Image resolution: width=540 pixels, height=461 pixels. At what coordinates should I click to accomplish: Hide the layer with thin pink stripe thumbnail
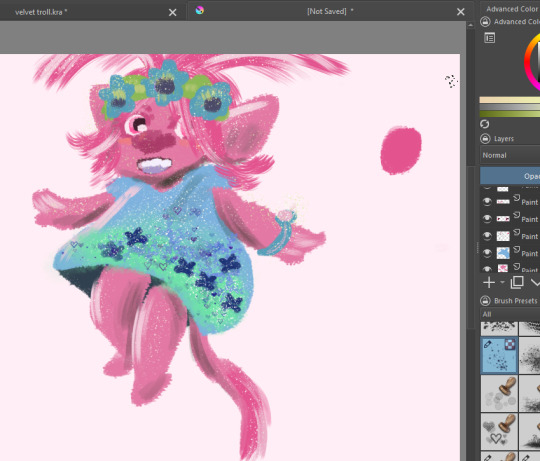coord(487,201)
